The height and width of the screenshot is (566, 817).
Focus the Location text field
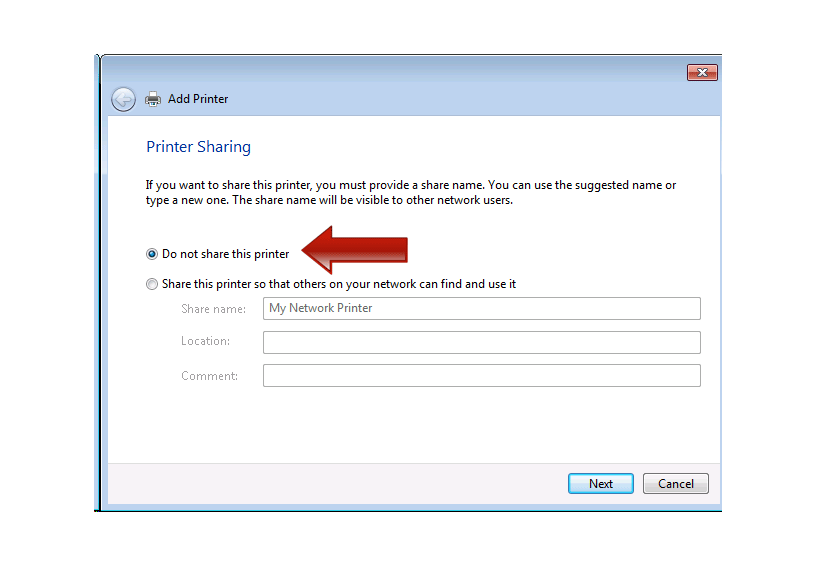click(x=481, y=342)
